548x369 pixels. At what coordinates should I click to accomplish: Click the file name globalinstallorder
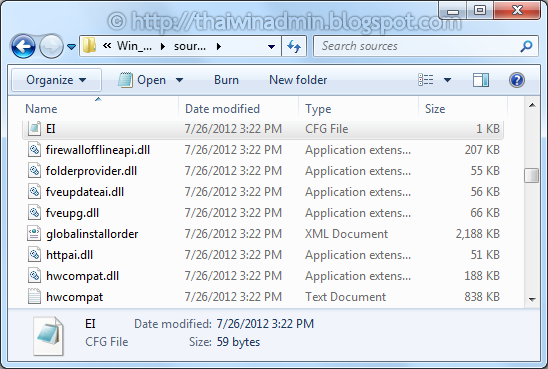(x=92, y=234)
